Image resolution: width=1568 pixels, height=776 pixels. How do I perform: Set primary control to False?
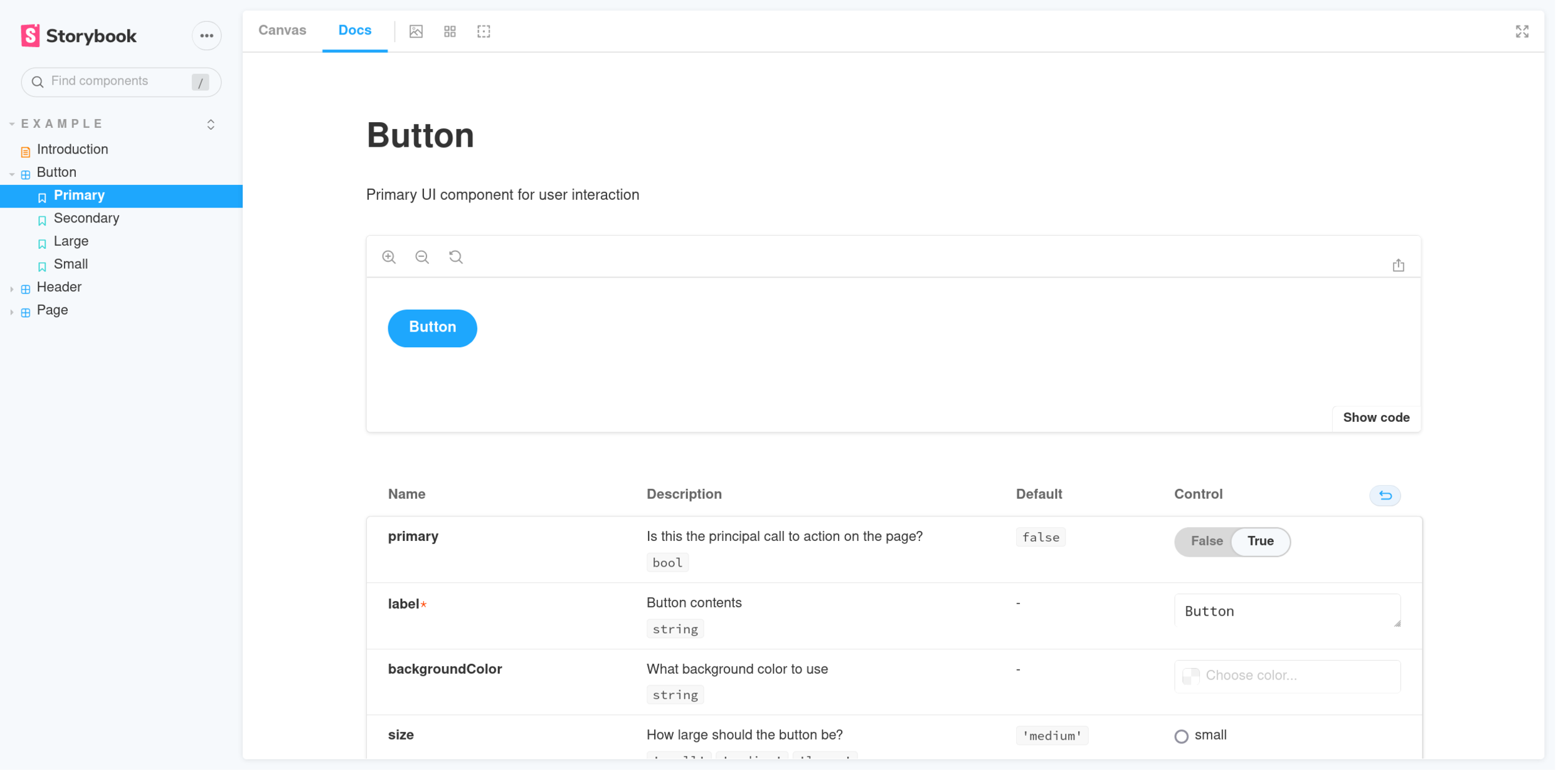[x=1206, y=541]
